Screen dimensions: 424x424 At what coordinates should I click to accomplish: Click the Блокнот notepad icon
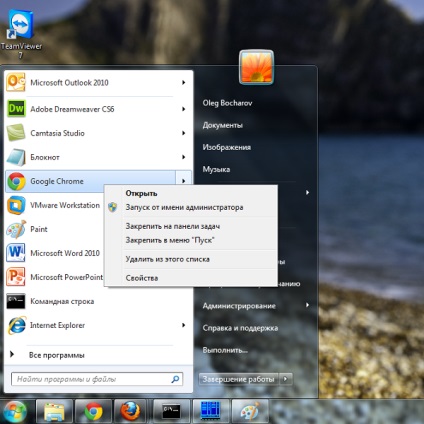pos(16,157)
